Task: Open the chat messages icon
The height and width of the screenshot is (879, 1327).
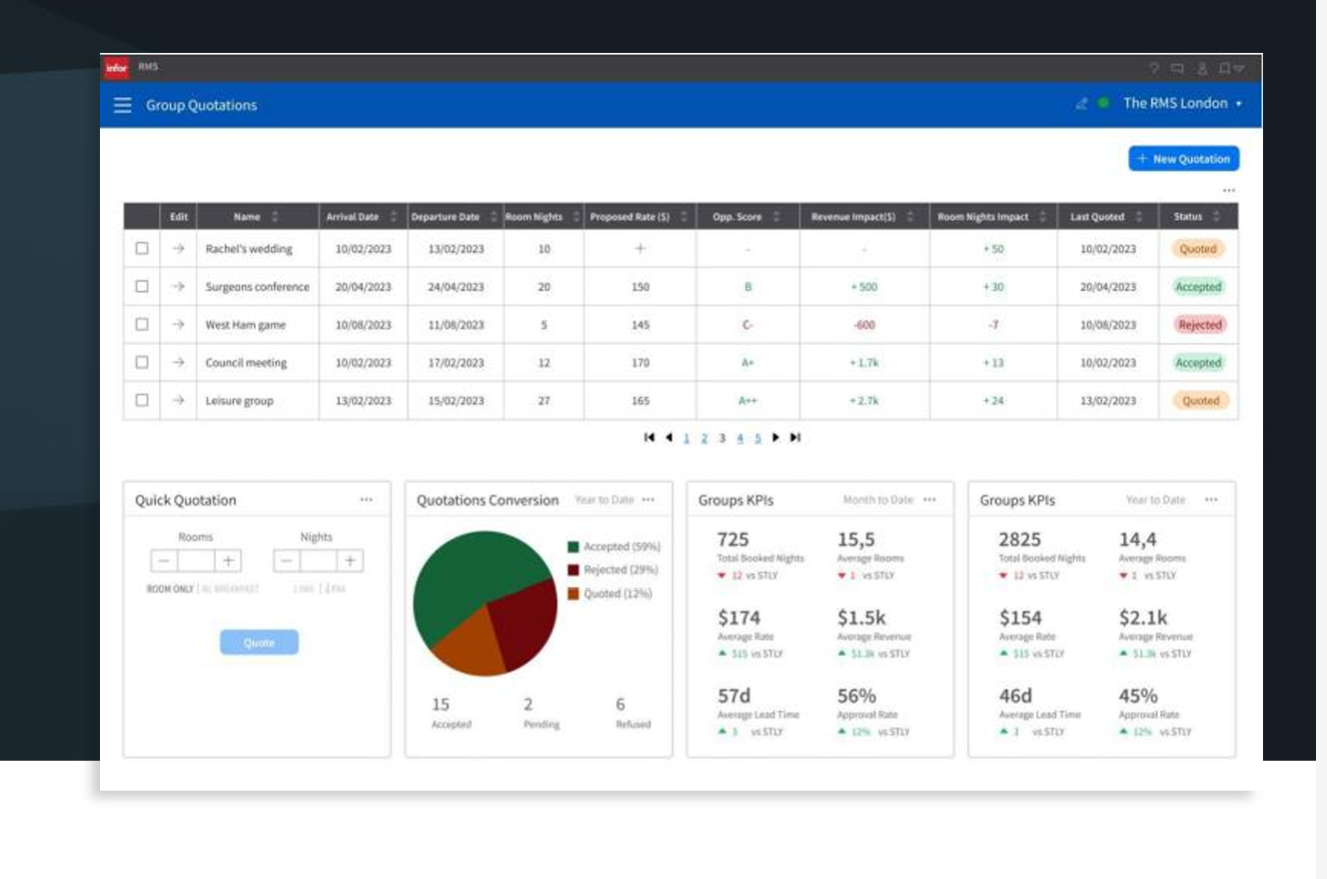Action: tap(1177, 68)
